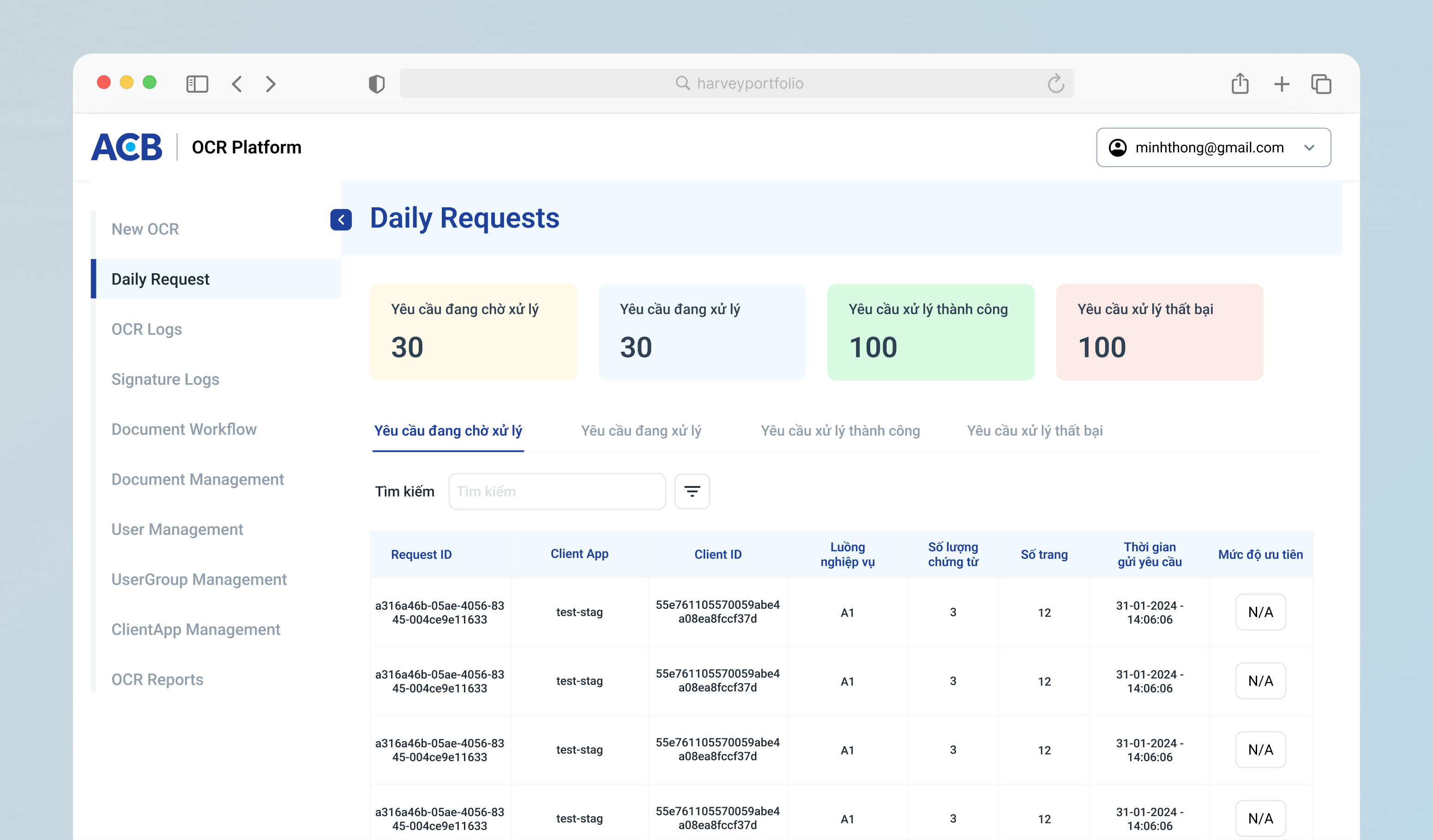Switch to Yêu cầu xử lý thất bại tab
This screenshot has height=840, width=1433.
pos(1035,431)
